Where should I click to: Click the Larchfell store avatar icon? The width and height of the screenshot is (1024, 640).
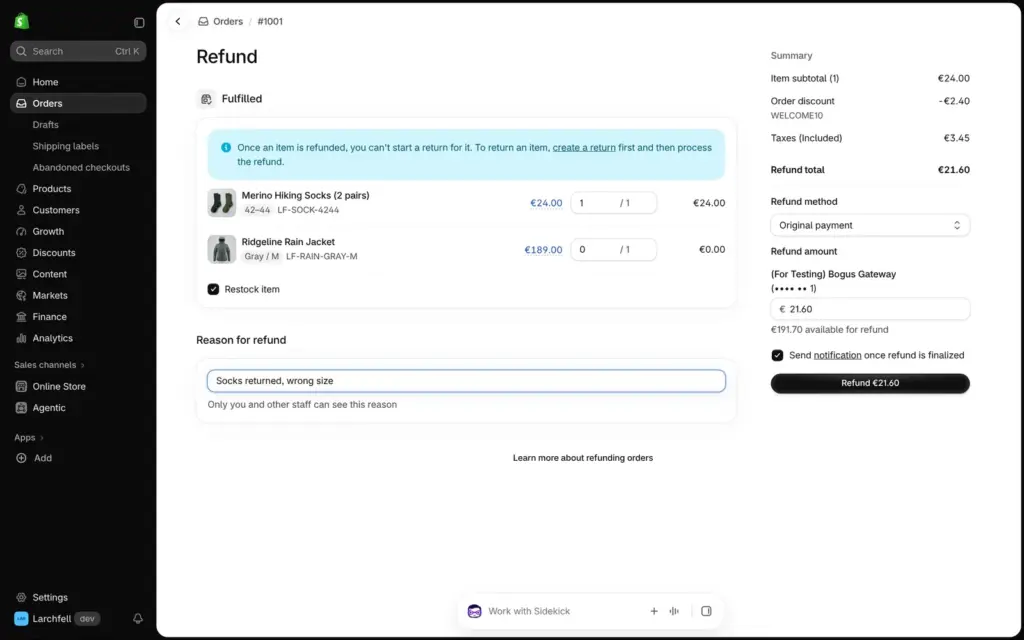pyautogui.click(x=22, y=618)
